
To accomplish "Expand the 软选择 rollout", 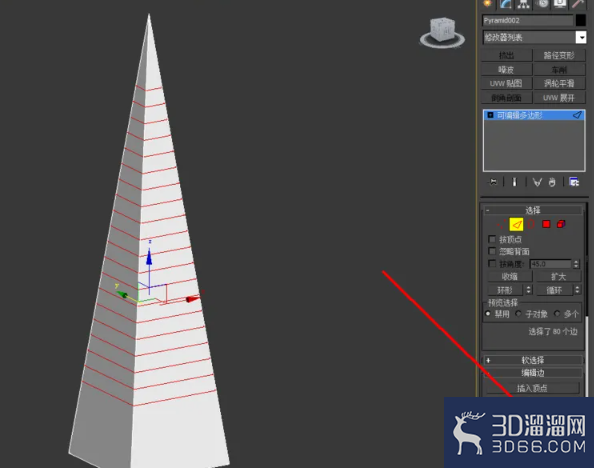I will [533, 360].
